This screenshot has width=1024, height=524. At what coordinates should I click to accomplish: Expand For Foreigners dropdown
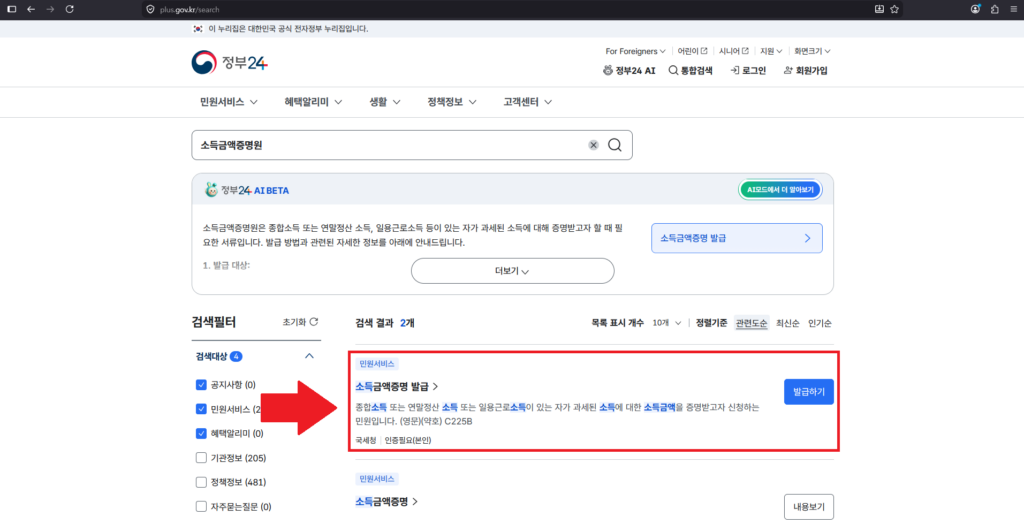[x=635, y=51]
